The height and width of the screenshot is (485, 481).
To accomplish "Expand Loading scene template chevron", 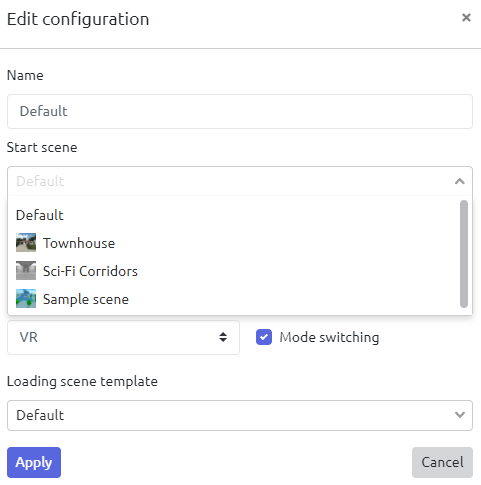I will tap(460, 415).
